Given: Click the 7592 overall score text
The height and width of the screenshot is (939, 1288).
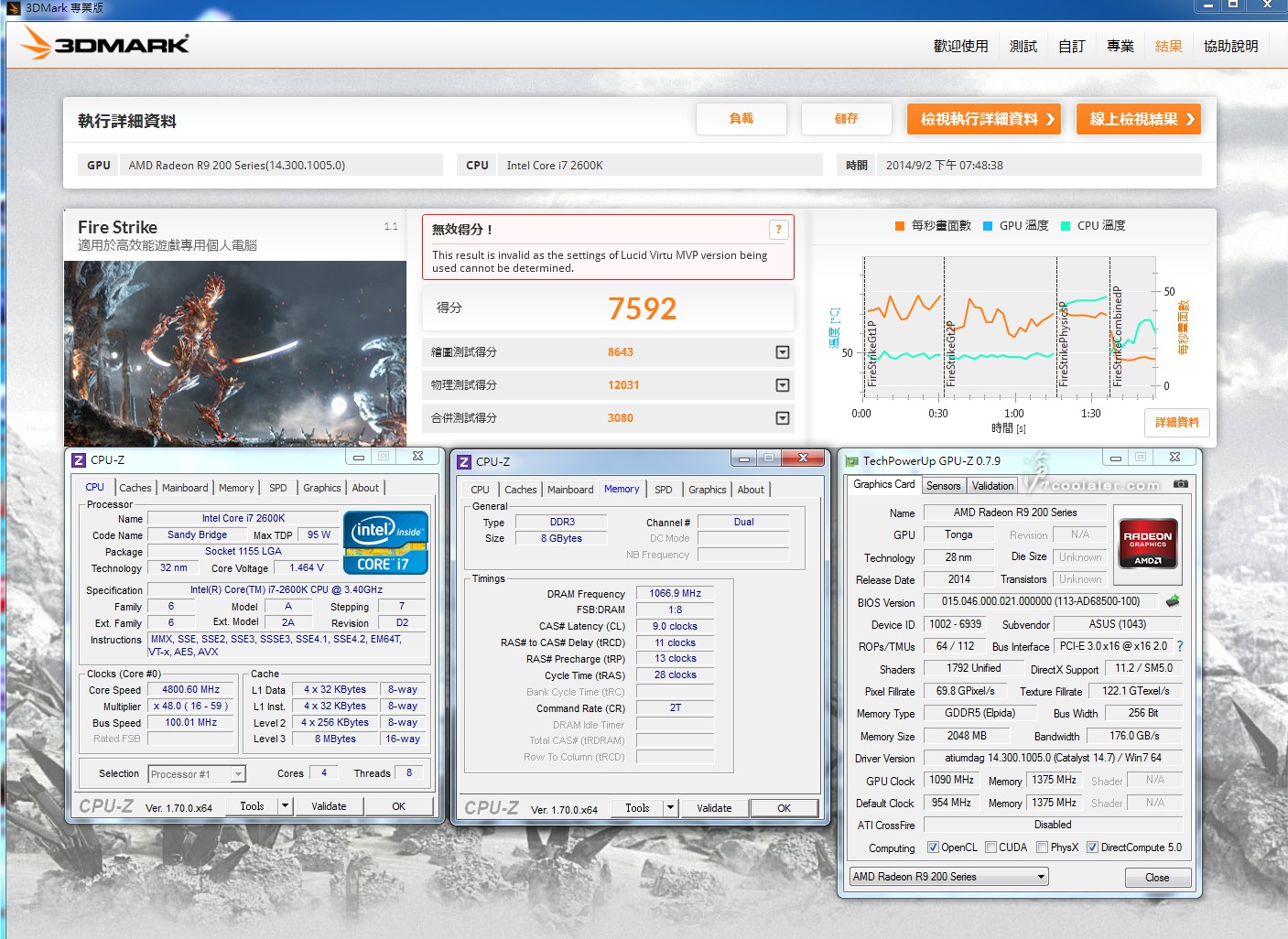Looking at the screenshot, I should click(x=643, y=308).
